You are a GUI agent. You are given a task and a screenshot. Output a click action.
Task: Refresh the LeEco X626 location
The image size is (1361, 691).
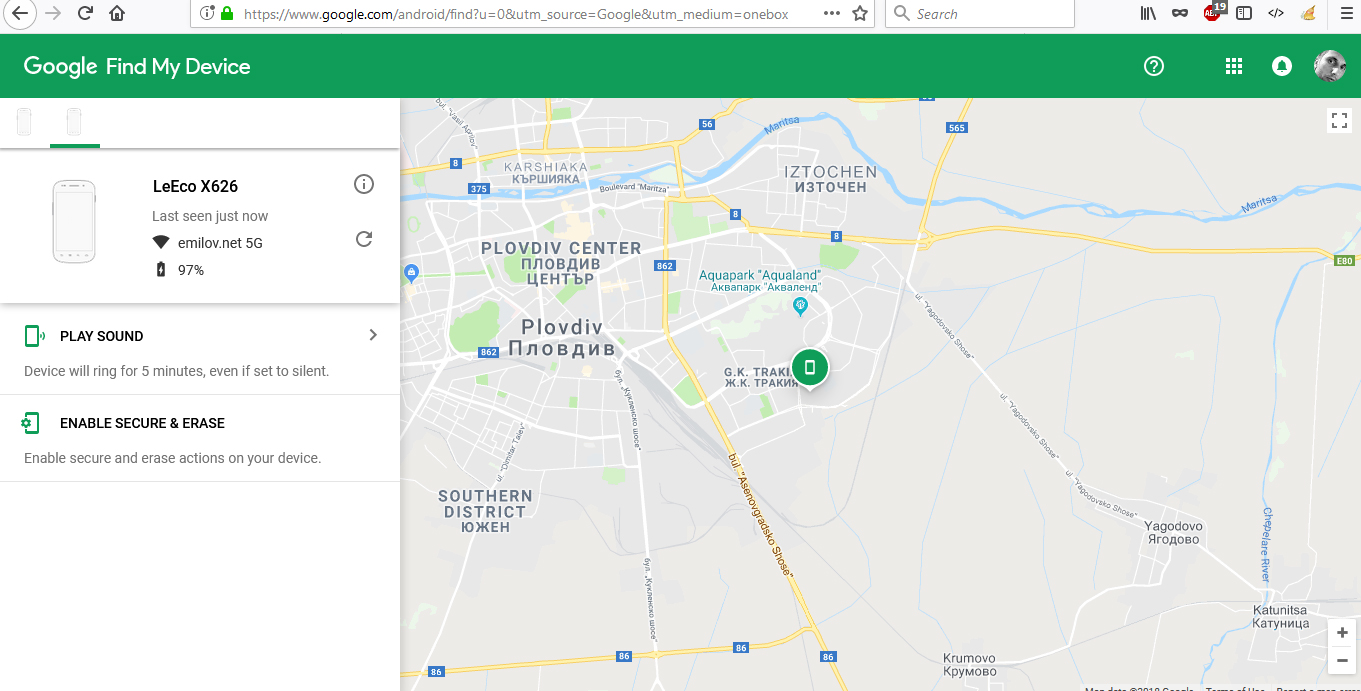pyautogui.click(x=364, y=239)
